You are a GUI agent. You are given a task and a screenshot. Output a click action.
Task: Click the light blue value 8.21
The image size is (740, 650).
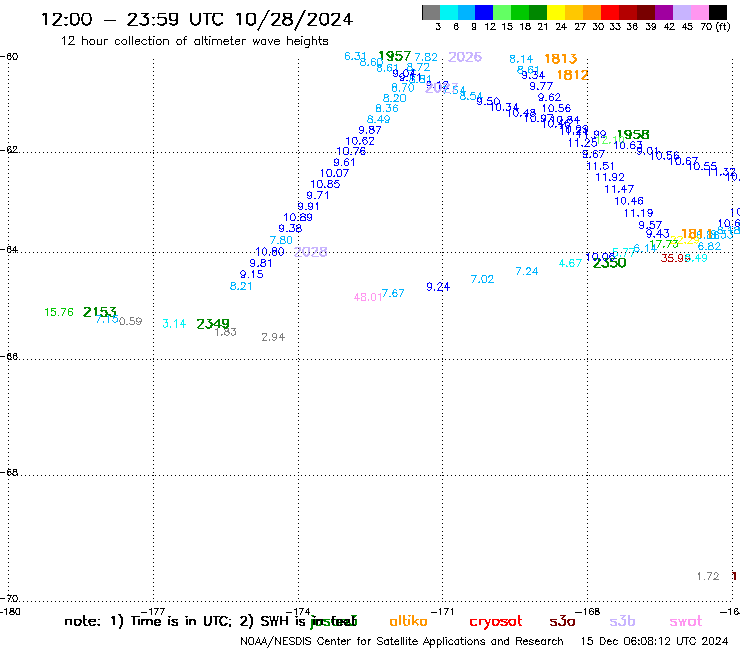241,286
